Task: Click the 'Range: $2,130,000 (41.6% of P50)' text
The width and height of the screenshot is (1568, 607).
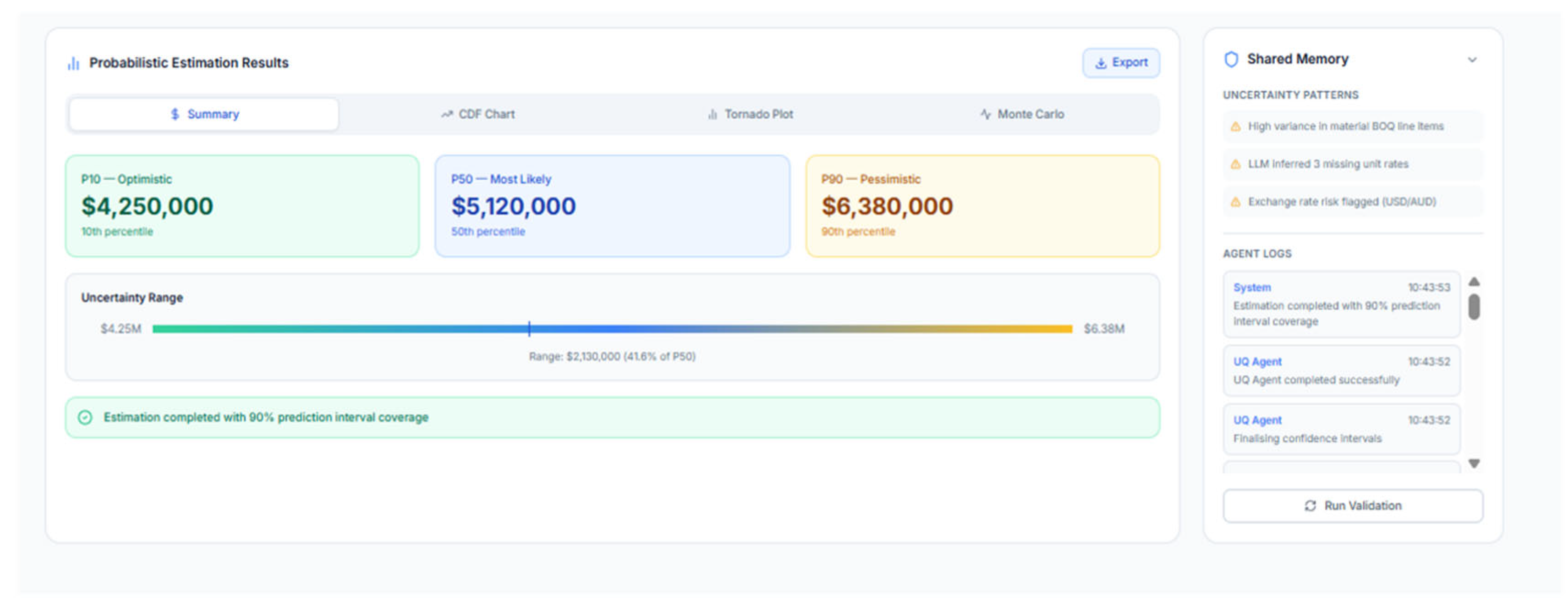Action: pyautogui.click(x=612, y=357)
